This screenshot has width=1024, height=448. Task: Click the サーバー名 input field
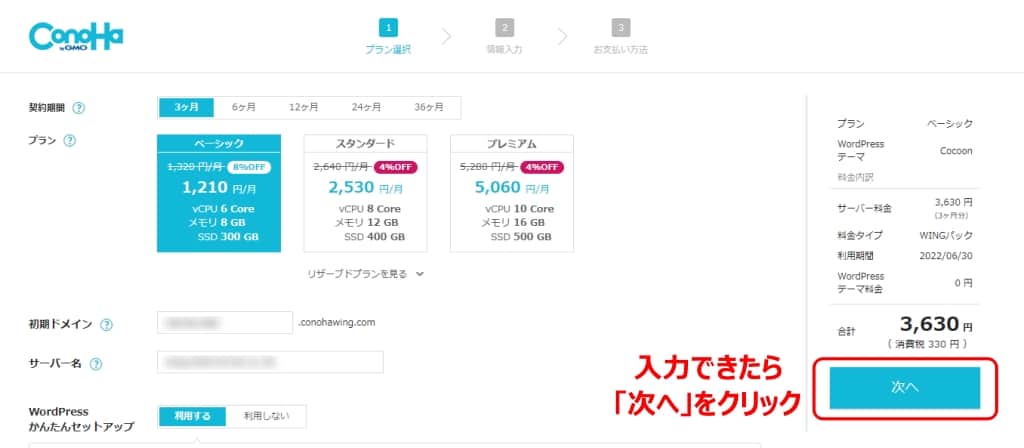tap(270, 362)
